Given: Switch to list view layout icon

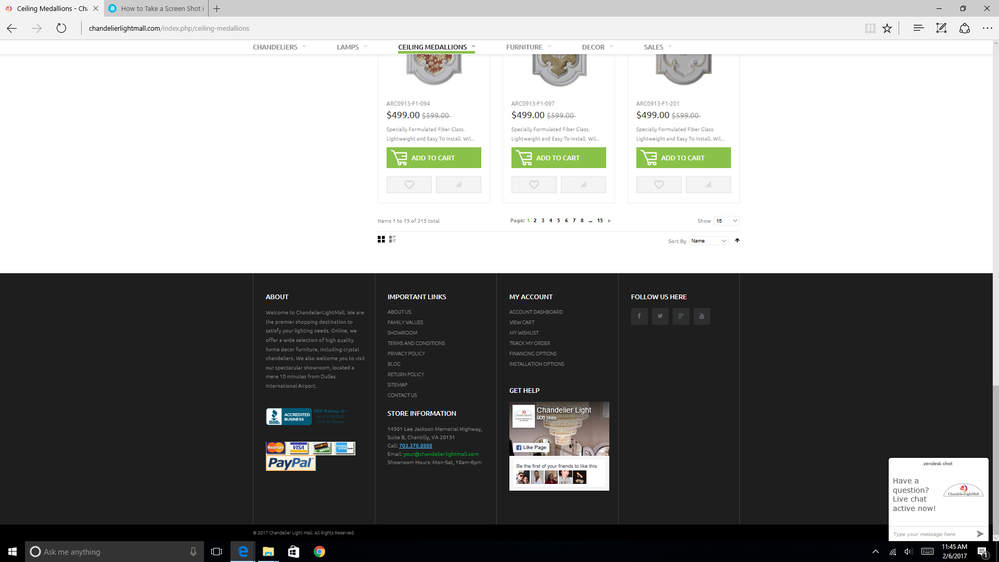Looking at the screenshot, I should point(392,240).
